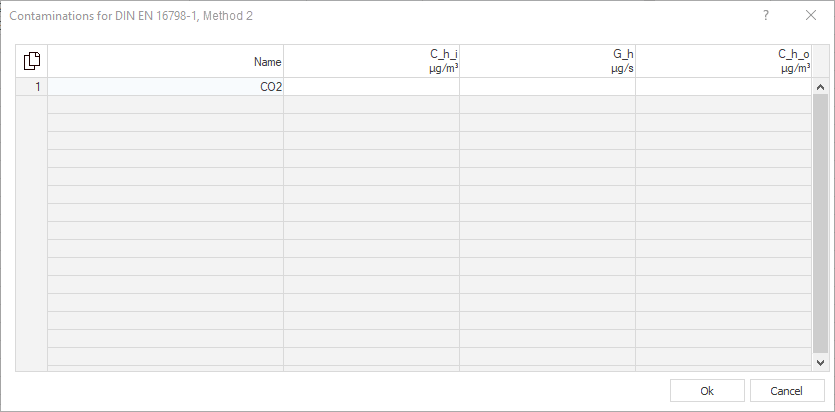Screen dimensions: 835x412
Task: Confirm with the Ok button
Action: coord(707,391)
